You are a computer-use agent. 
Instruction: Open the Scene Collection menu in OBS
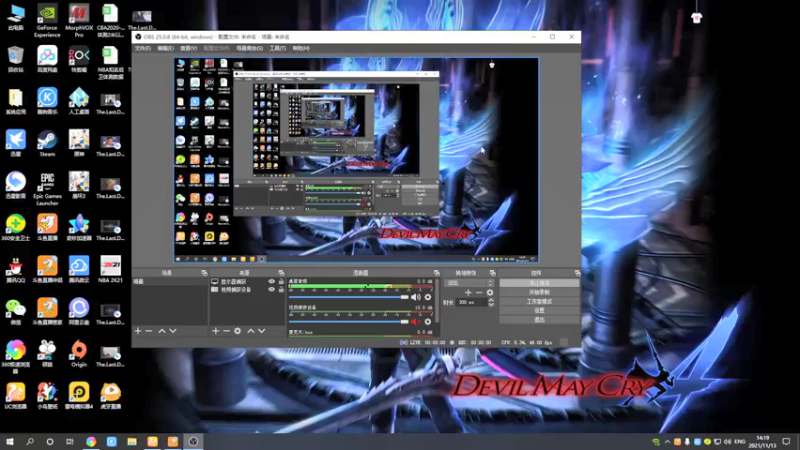(x=249, y=48)
